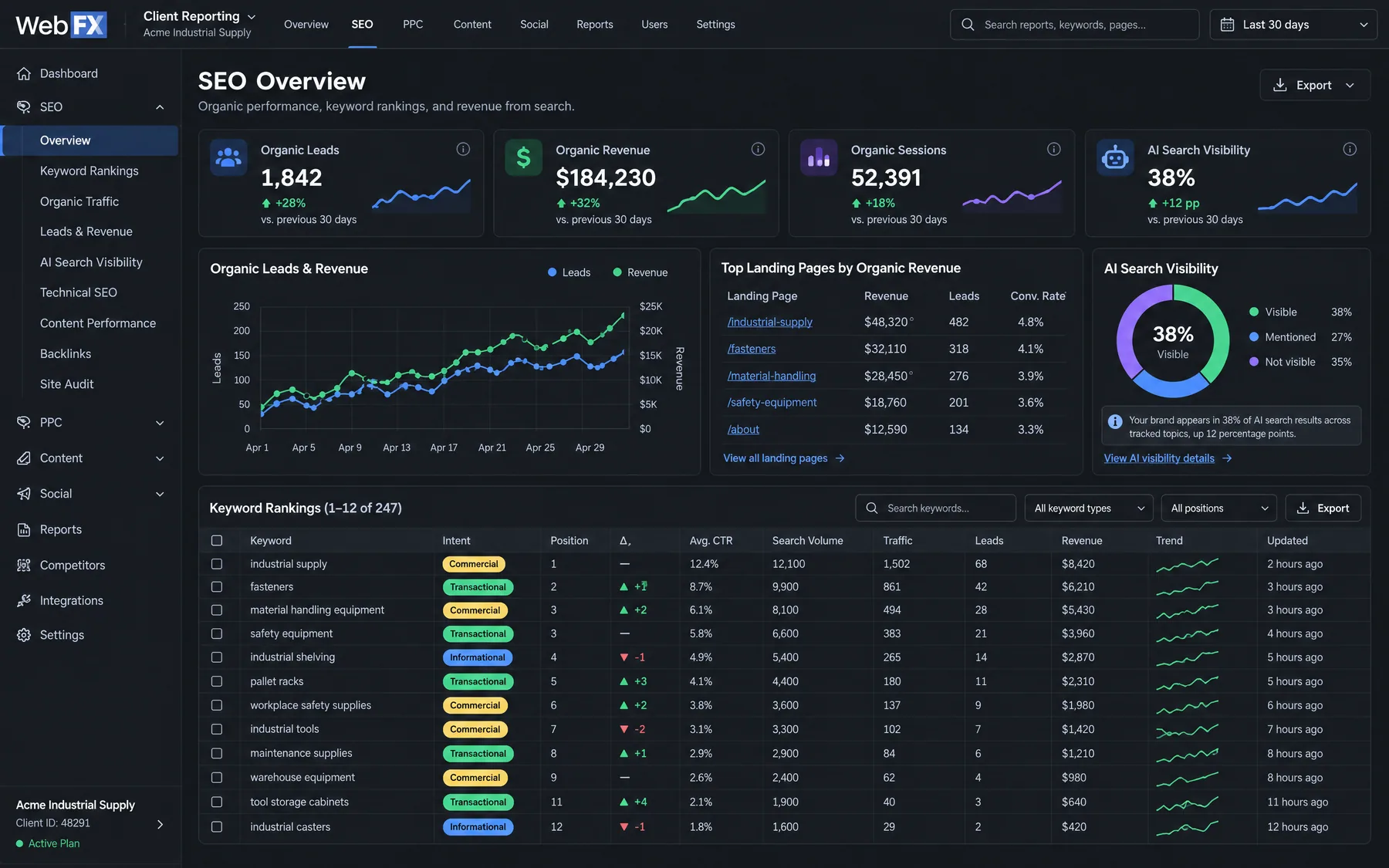This screenshot has width=1389, height=868.
Task: Open Keyword Rankings in the sidebar
Action: point(90,171)
